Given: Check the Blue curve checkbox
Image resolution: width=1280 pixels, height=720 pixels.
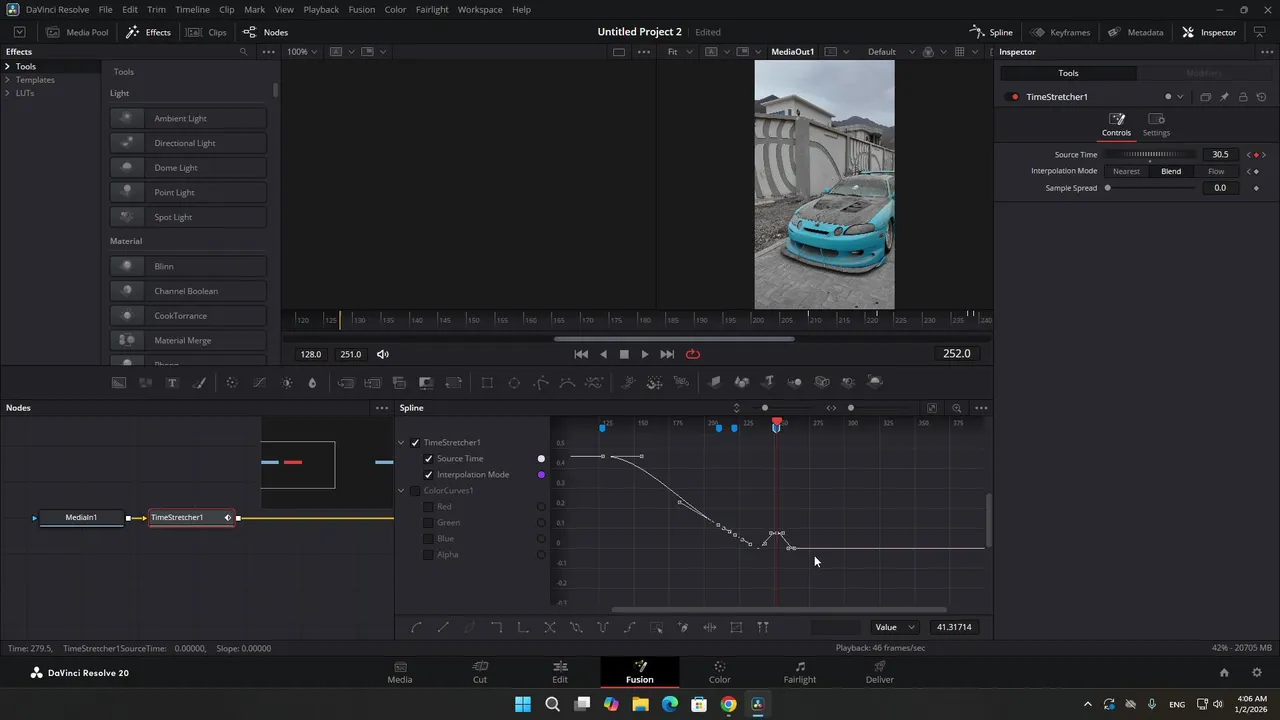Looking at the screenshot, I should pos(429,539).
